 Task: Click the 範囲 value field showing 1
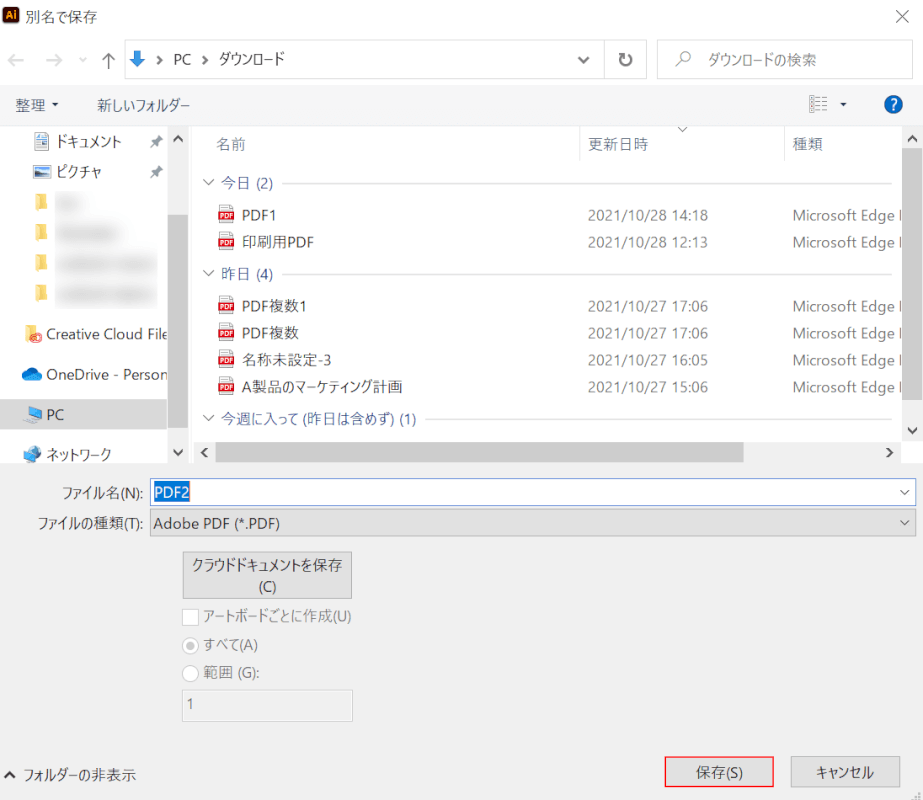coord(267,705)
